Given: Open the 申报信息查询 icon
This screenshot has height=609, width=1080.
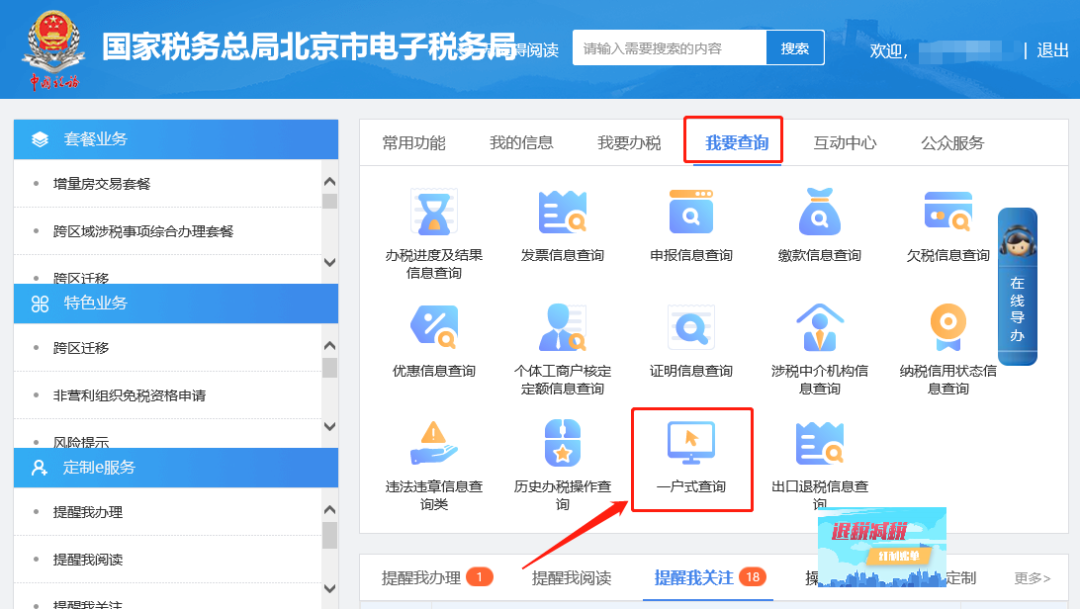Looking at the screenshot, I should 691,213.
